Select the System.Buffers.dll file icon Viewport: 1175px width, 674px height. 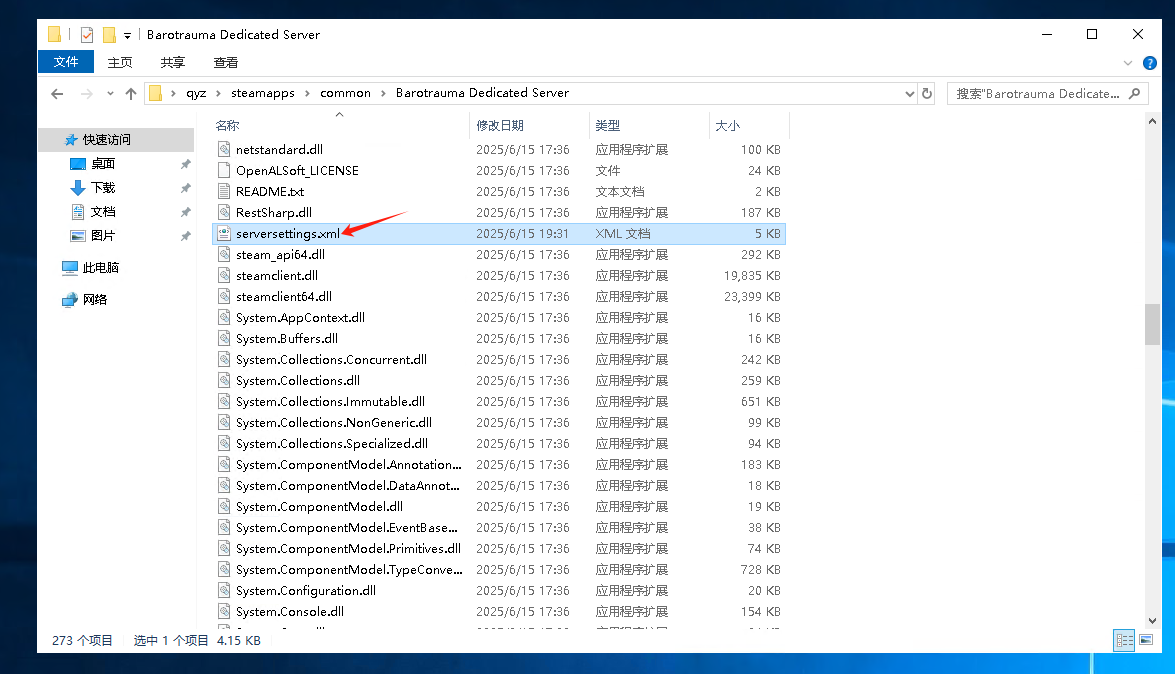point(223,338)
